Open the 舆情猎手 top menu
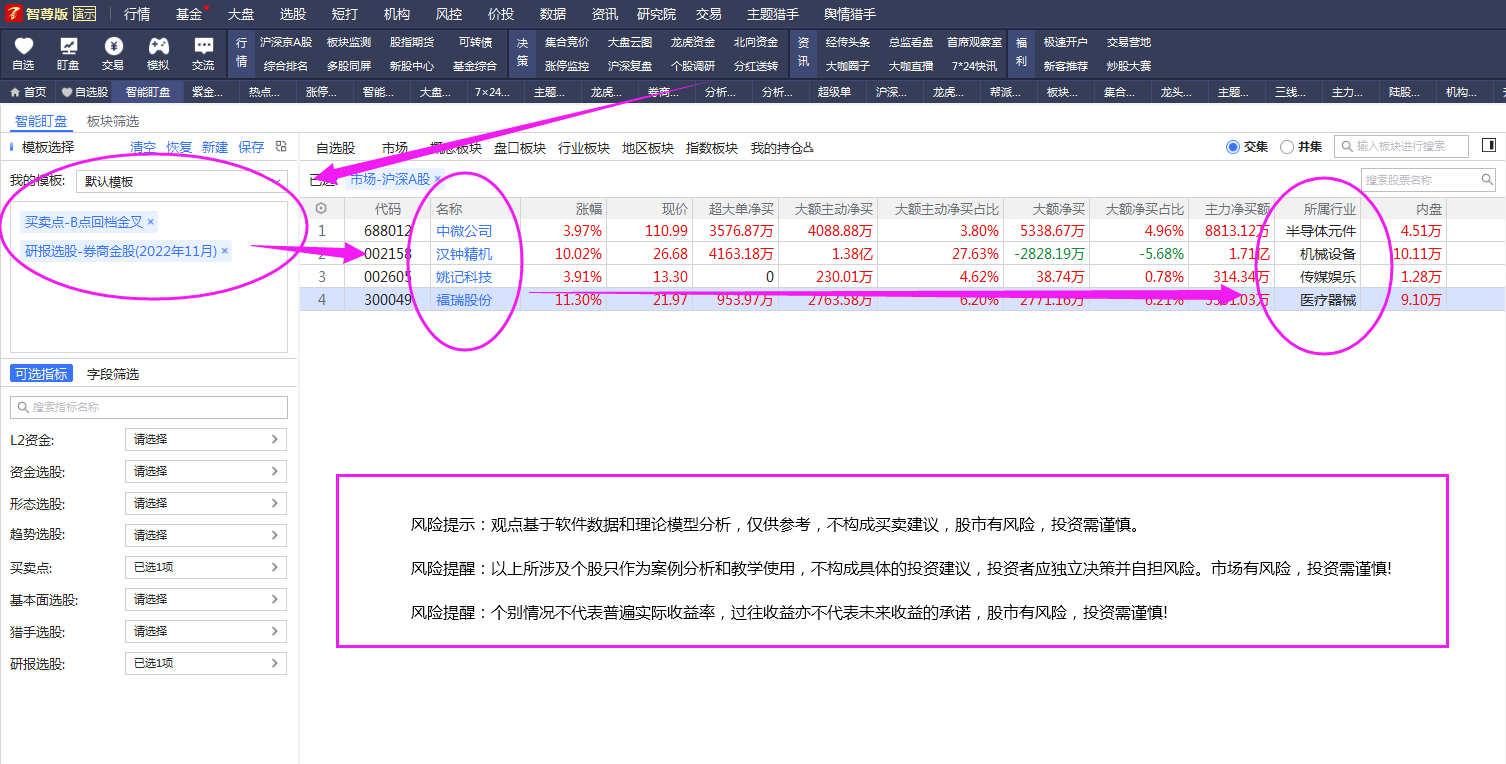1506x764 pixels. tap(850, 14)
